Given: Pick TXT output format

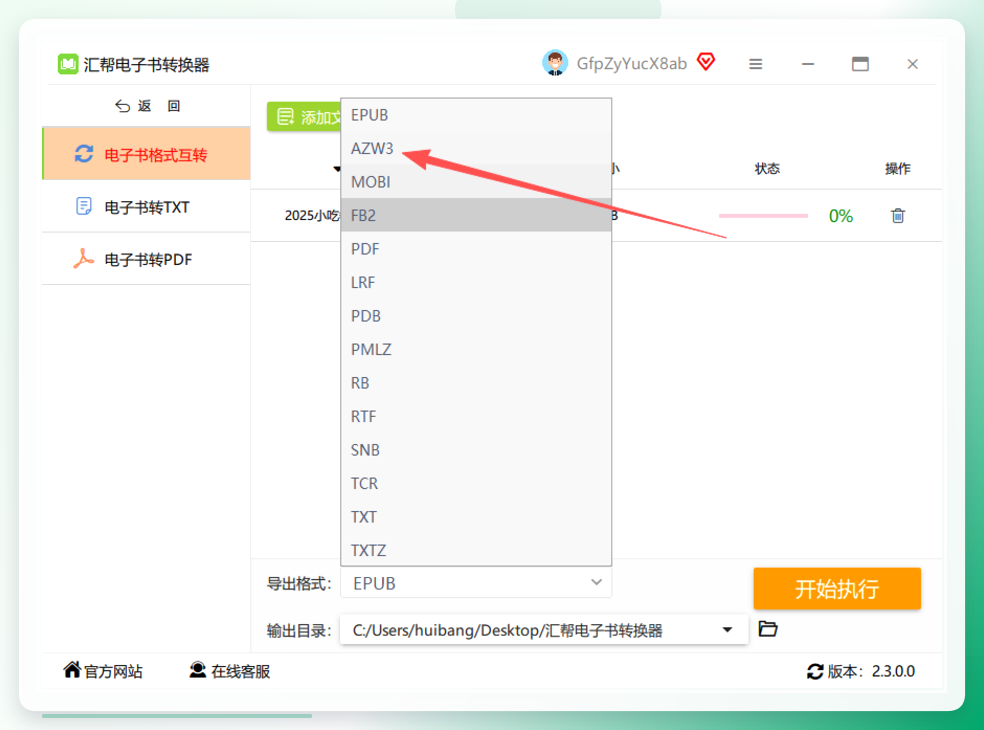Looking at the screenshot, I should (x=476, y=517).
